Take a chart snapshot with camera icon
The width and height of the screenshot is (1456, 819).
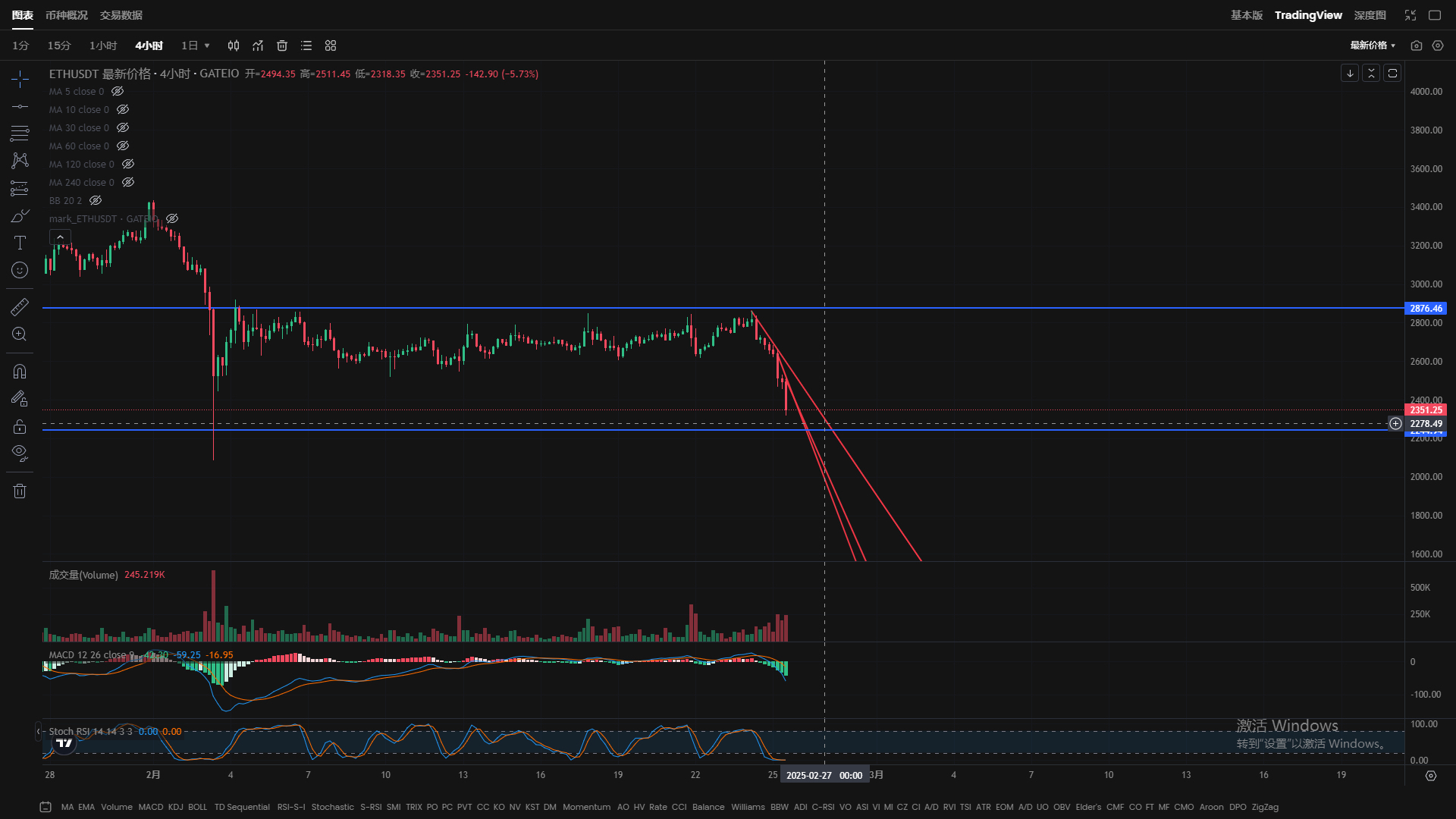coord(1416,45)
